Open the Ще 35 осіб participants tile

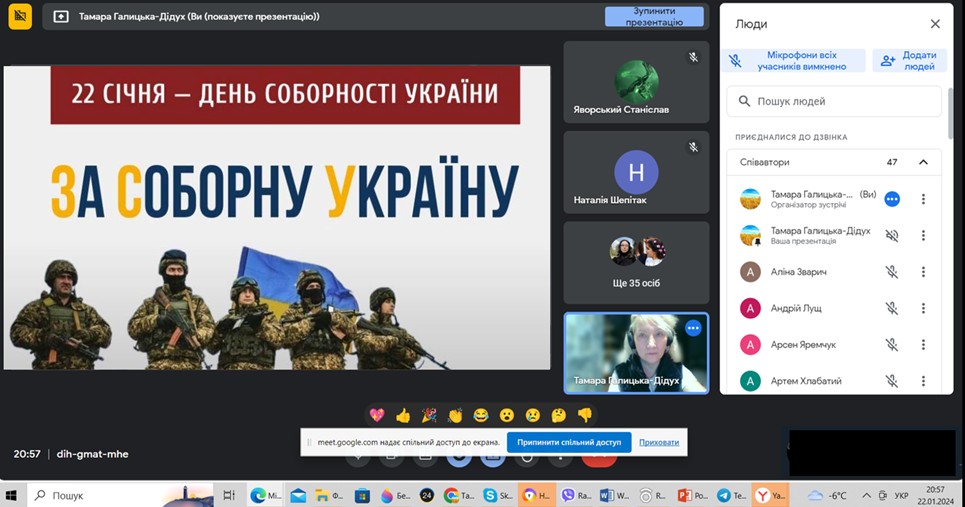coord(636,262)
